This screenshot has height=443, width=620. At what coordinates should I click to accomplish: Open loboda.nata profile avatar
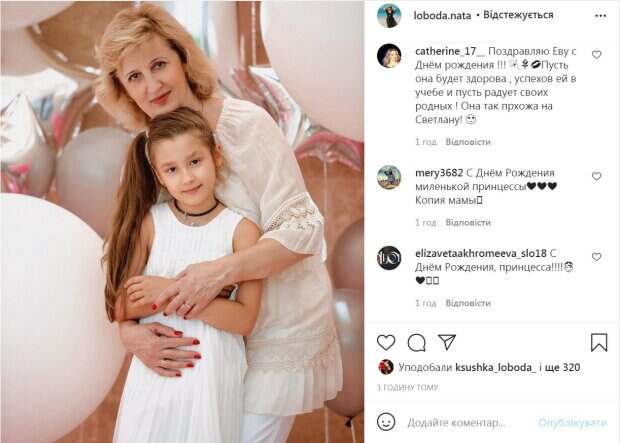[x=389, y=16]
